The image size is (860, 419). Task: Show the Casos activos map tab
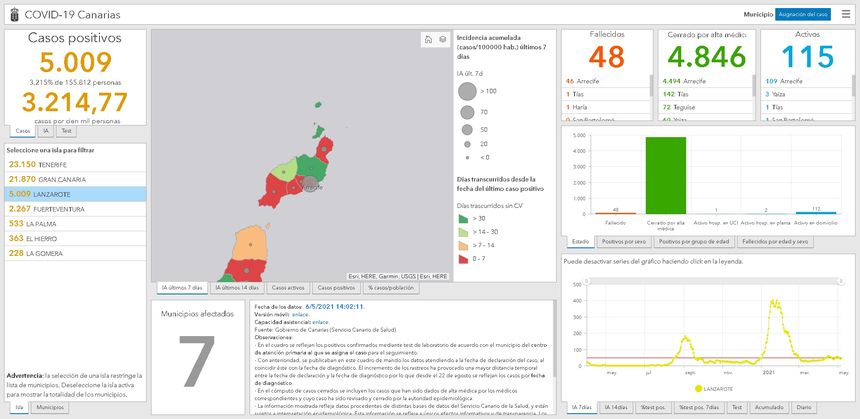288,288
